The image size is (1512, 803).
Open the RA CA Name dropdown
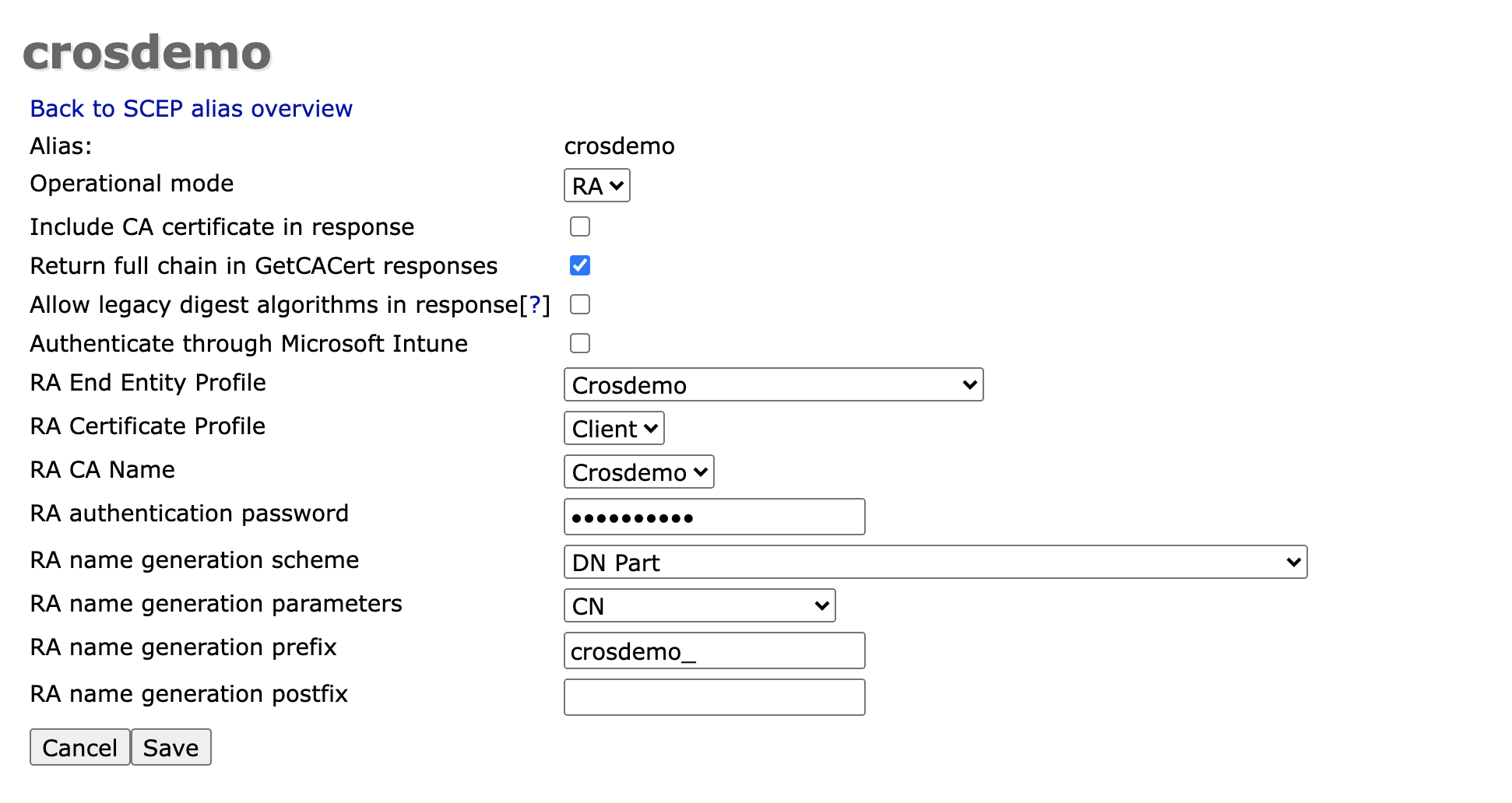(638, 472)
